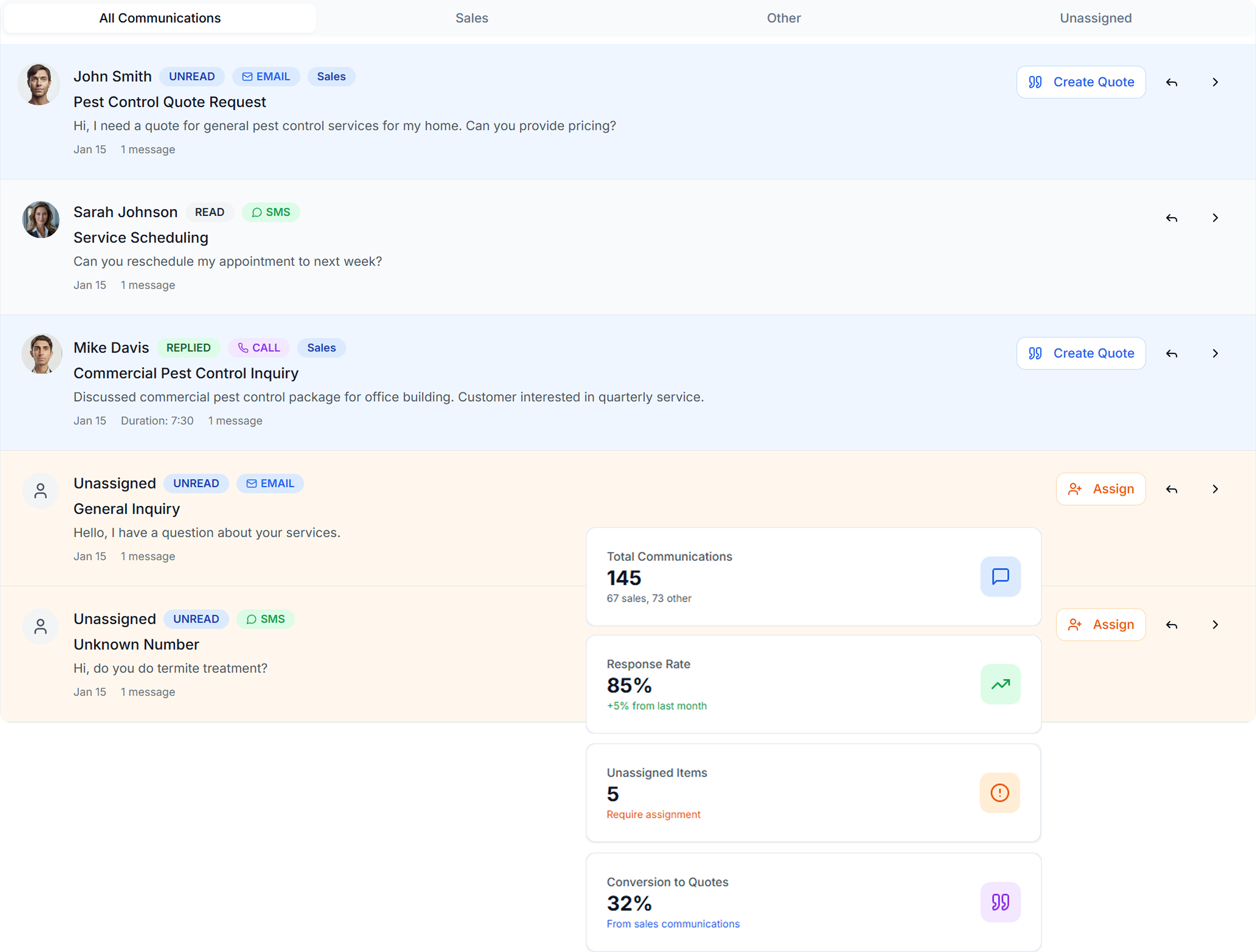This screenshot has height=952, width=1256.
Task: Click the reply arrow on Mike Davis conversation
Action: (1171, 353)
